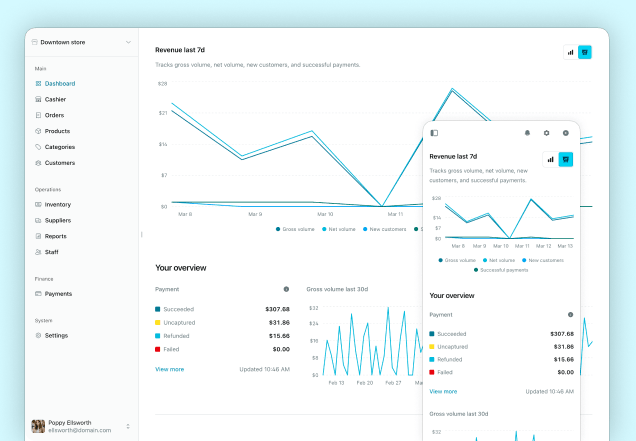The width and height of the screenshot is (636, 441).
Task: Click the dark teal Succeeded color swatch
Action: tap(157, 309)
